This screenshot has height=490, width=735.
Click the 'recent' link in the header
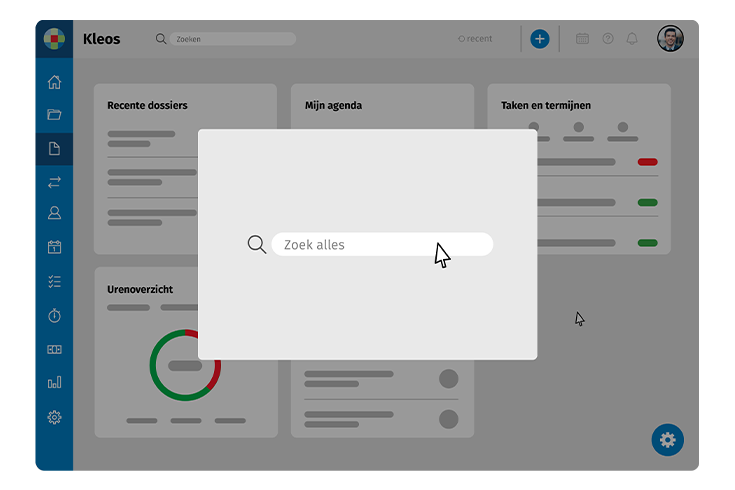click(x=475, y=39)
